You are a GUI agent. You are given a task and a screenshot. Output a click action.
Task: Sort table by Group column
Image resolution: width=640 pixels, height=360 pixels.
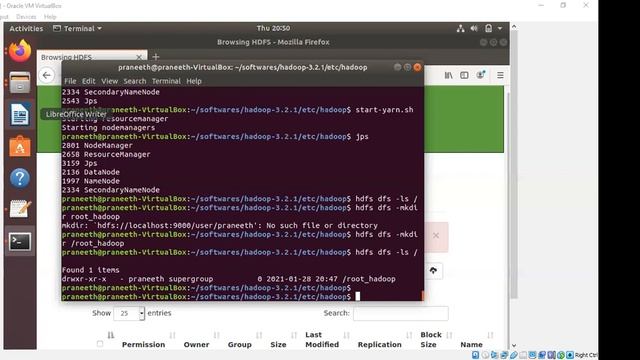240,344
